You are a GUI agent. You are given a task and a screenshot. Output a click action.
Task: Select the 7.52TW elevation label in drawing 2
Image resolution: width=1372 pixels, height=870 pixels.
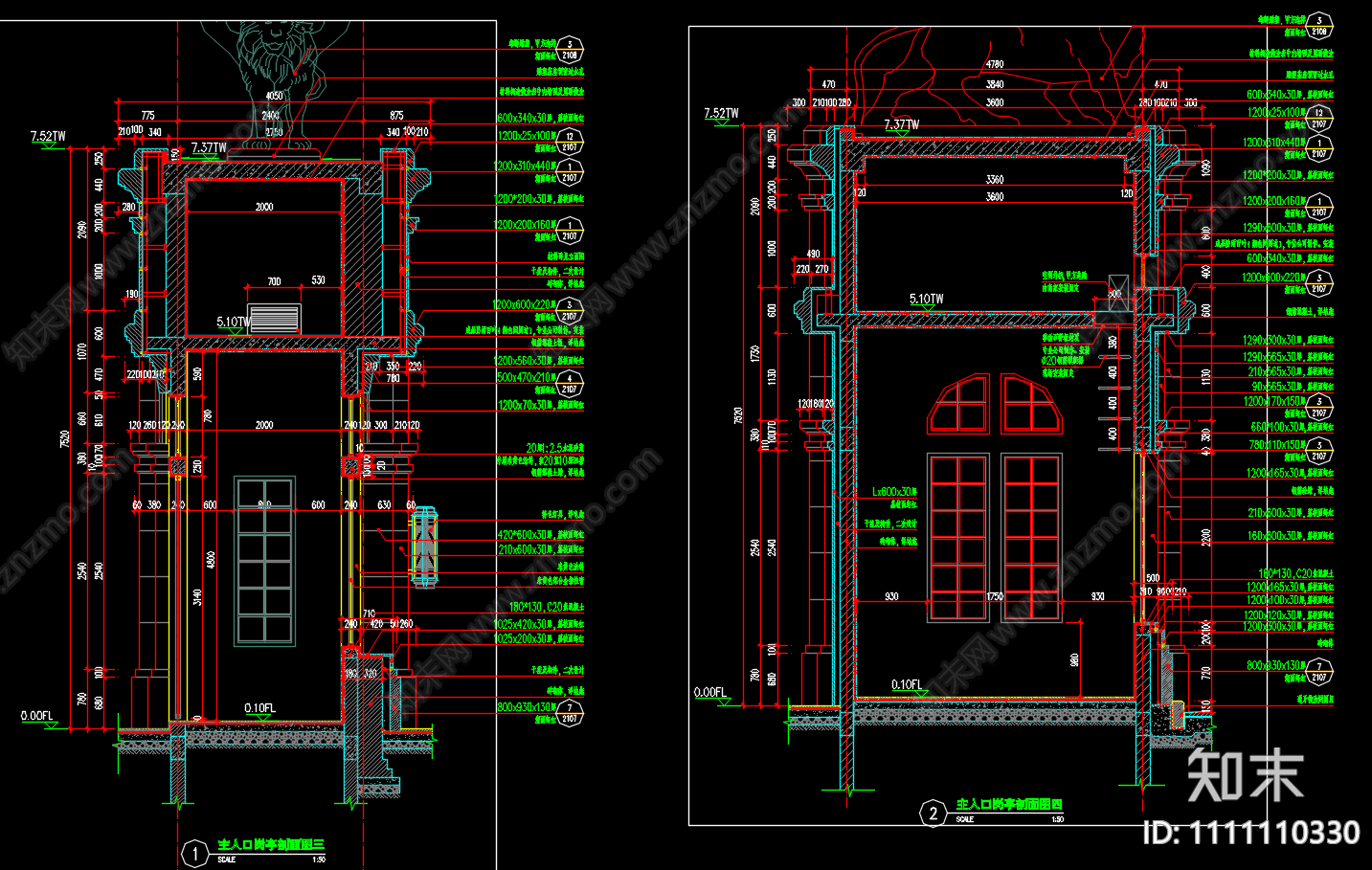[721, 113]
